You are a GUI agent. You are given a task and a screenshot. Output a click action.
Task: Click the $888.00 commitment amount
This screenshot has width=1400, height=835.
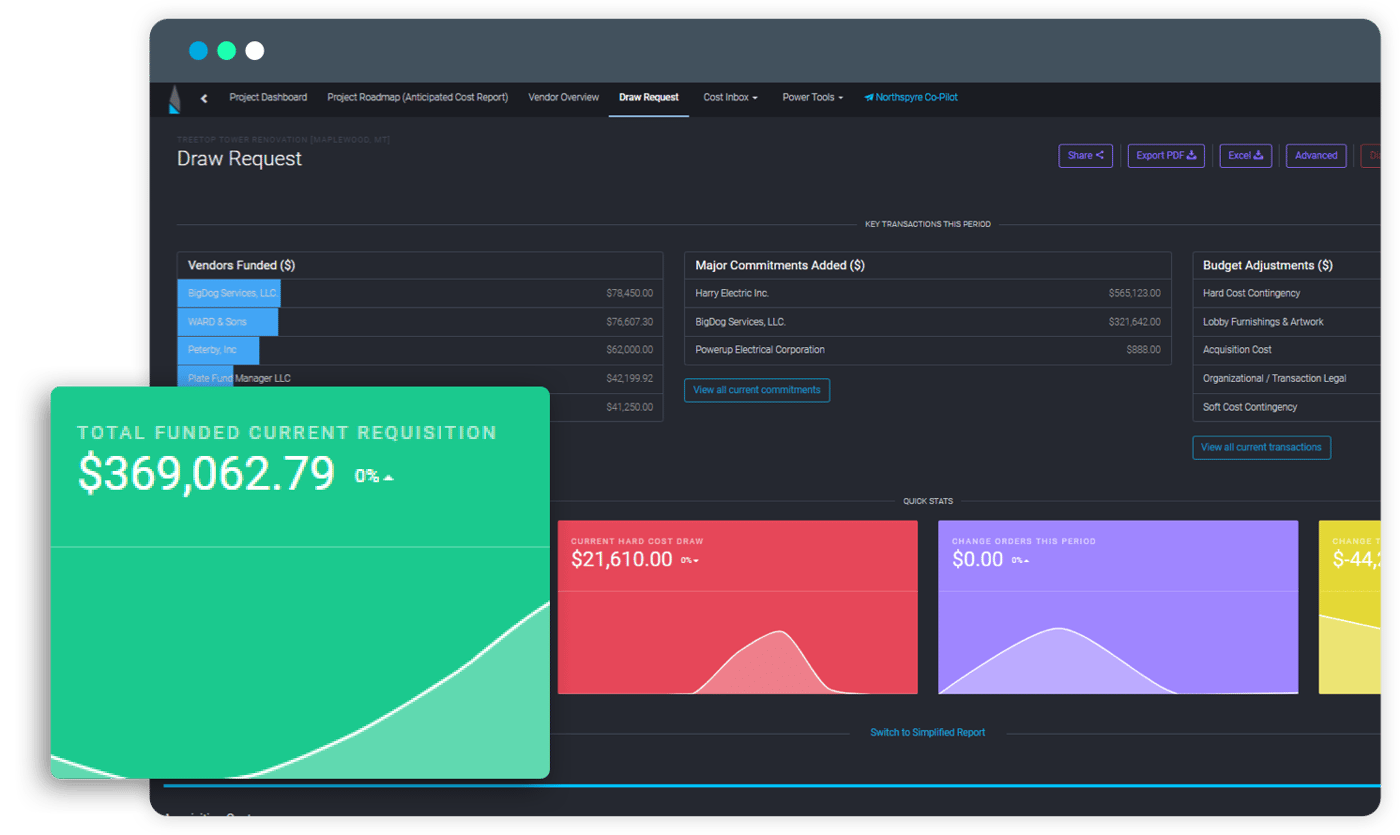1143,350
